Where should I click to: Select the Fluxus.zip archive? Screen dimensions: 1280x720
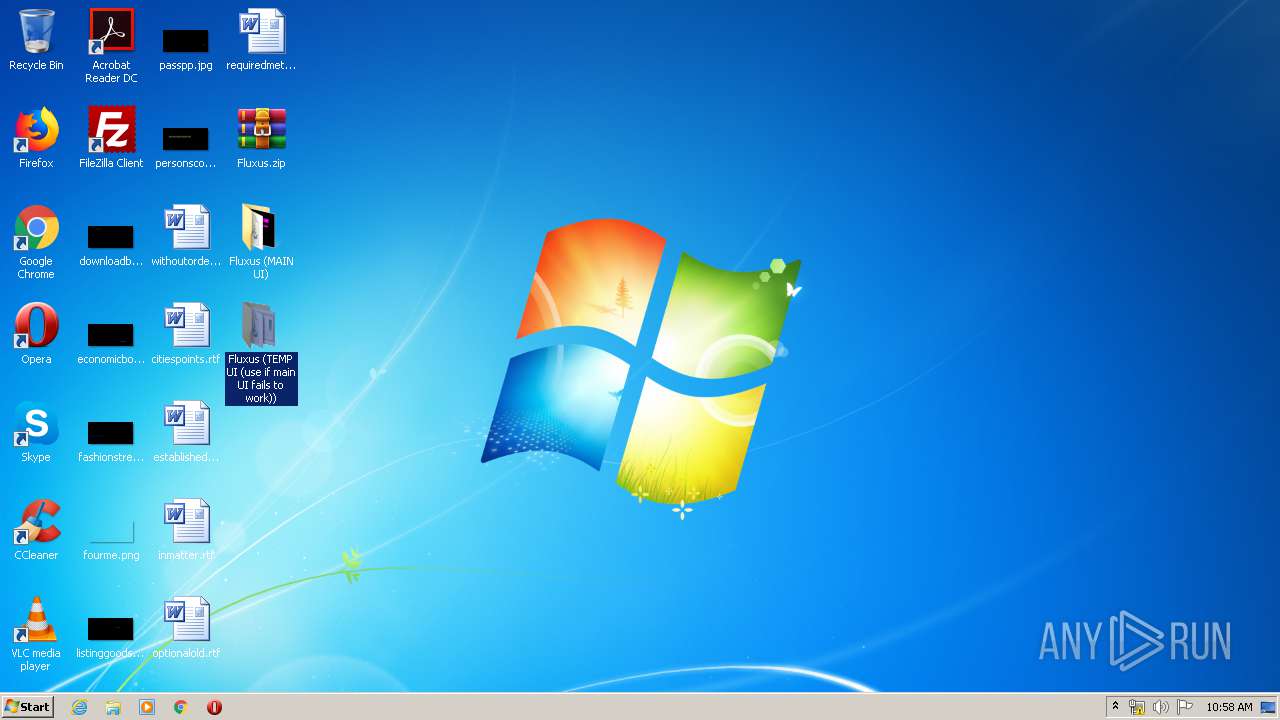click(261, 138)
